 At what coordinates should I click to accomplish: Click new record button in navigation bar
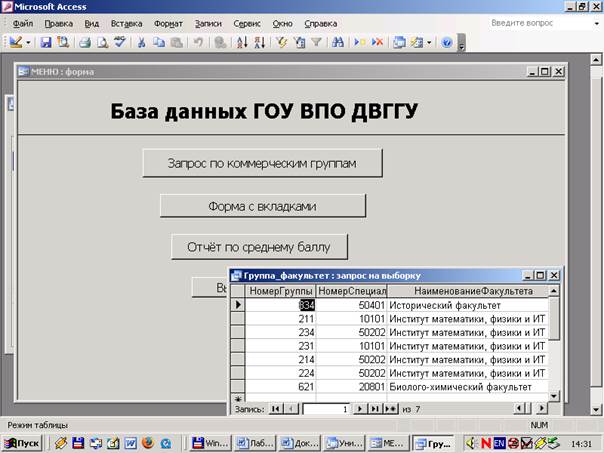click(391, 409)
